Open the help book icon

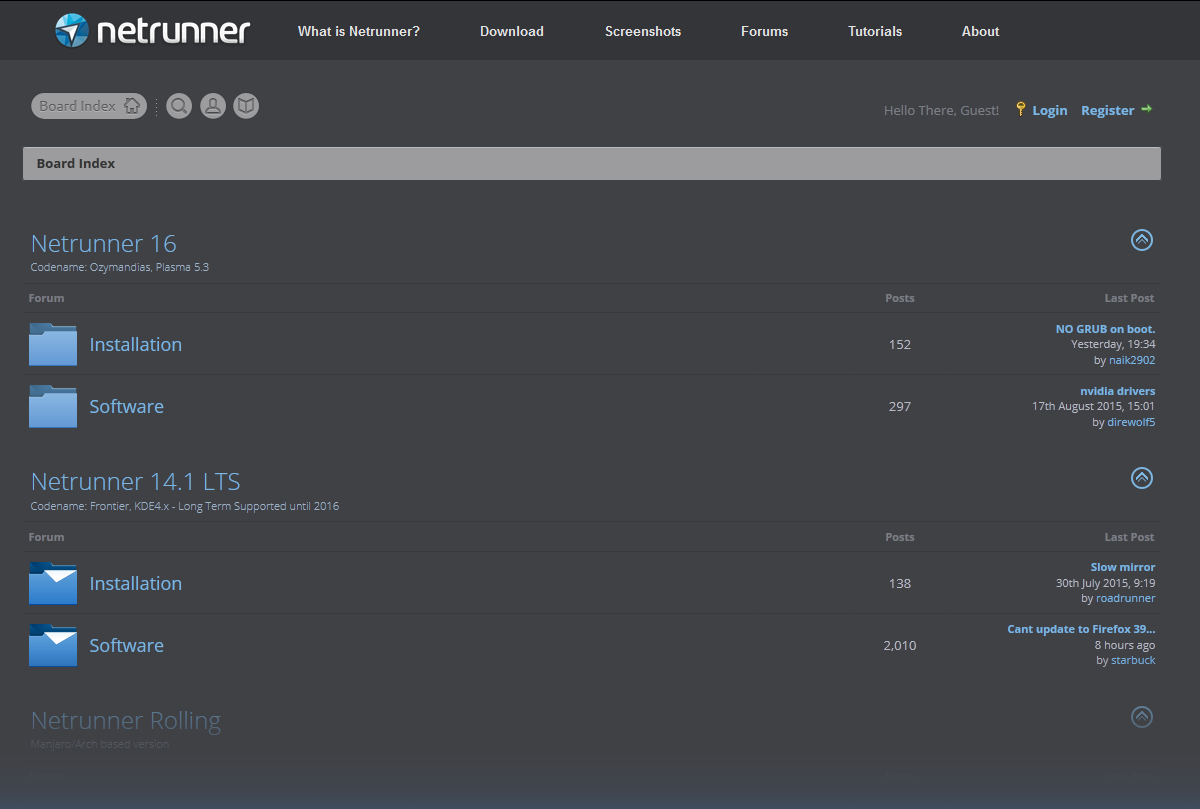[x=246, y=106]
